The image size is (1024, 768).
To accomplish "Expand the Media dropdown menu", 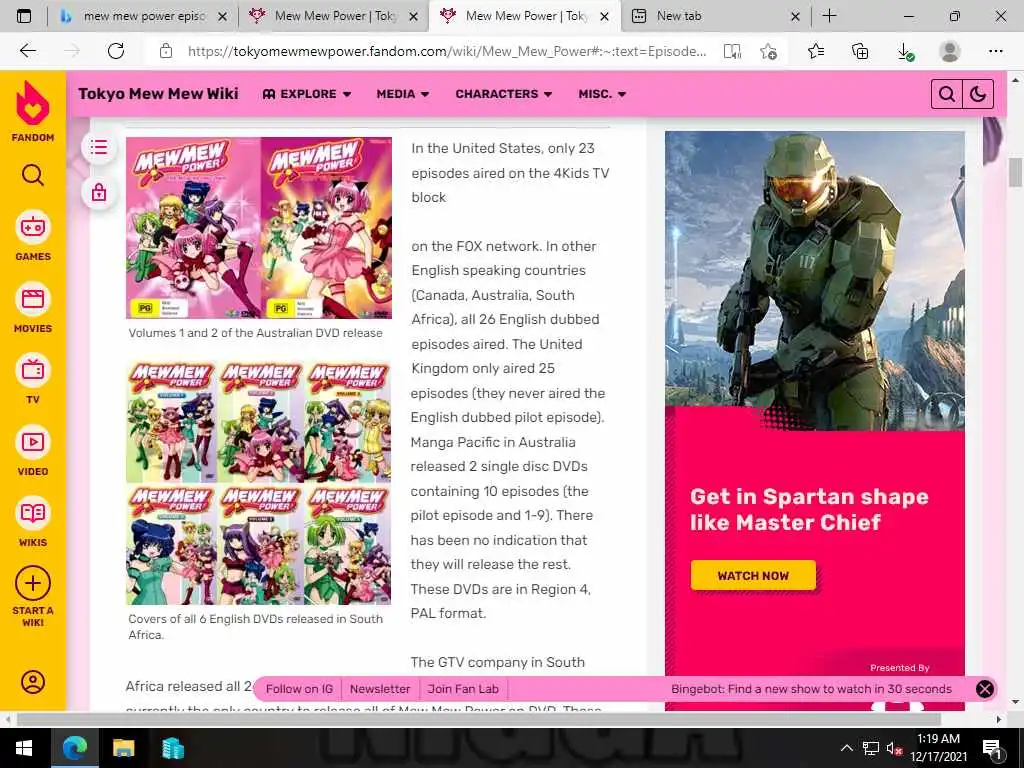I will tap(403, 94).
